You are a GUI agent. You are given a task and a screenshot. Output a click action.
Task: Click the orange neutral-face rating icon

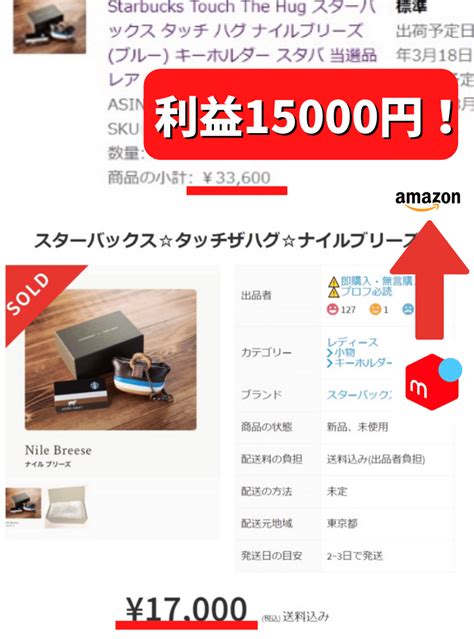click(375, 309)
